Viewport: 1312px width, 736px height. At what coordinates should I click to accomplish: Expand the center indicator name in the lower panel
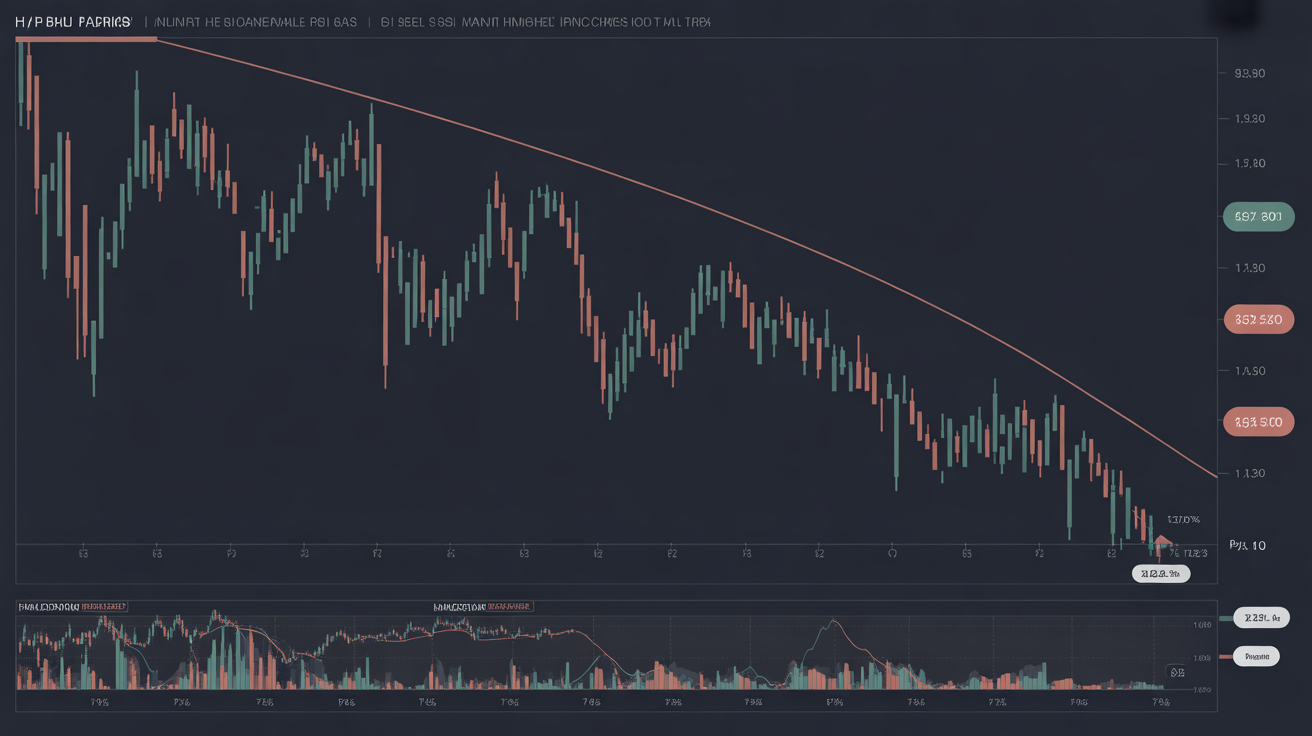click(x=458, y=606)
